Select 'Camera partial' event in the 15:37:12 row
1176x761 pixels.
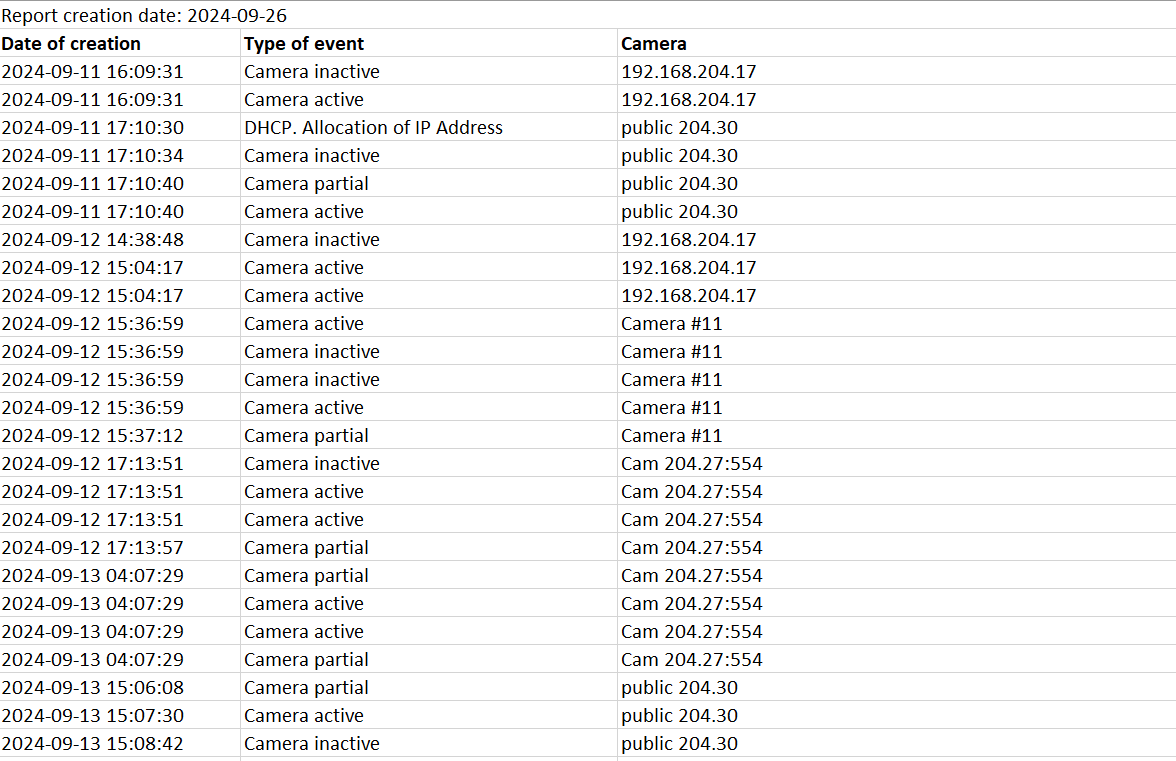point(306,436)
